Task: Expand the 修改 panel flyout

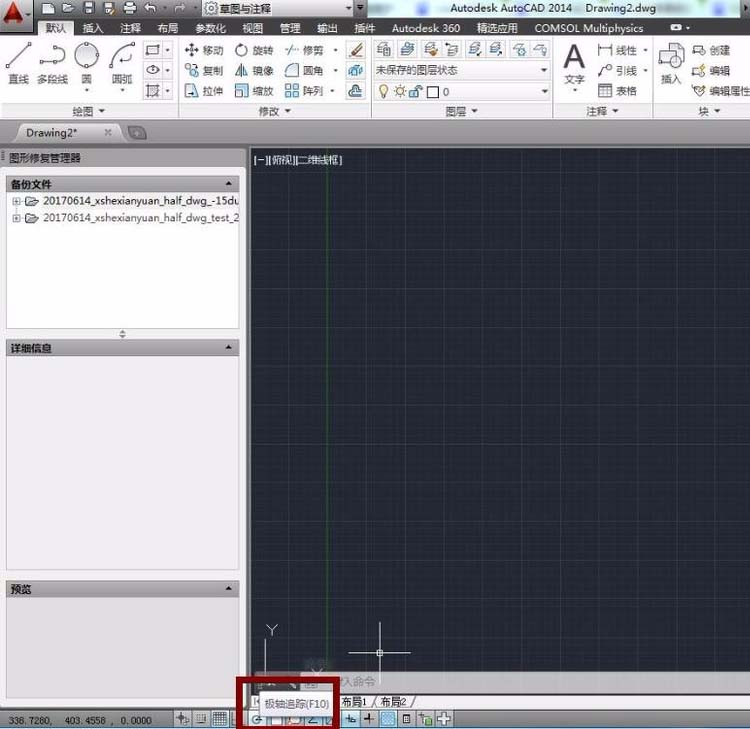Action: [x=275, y=111]
